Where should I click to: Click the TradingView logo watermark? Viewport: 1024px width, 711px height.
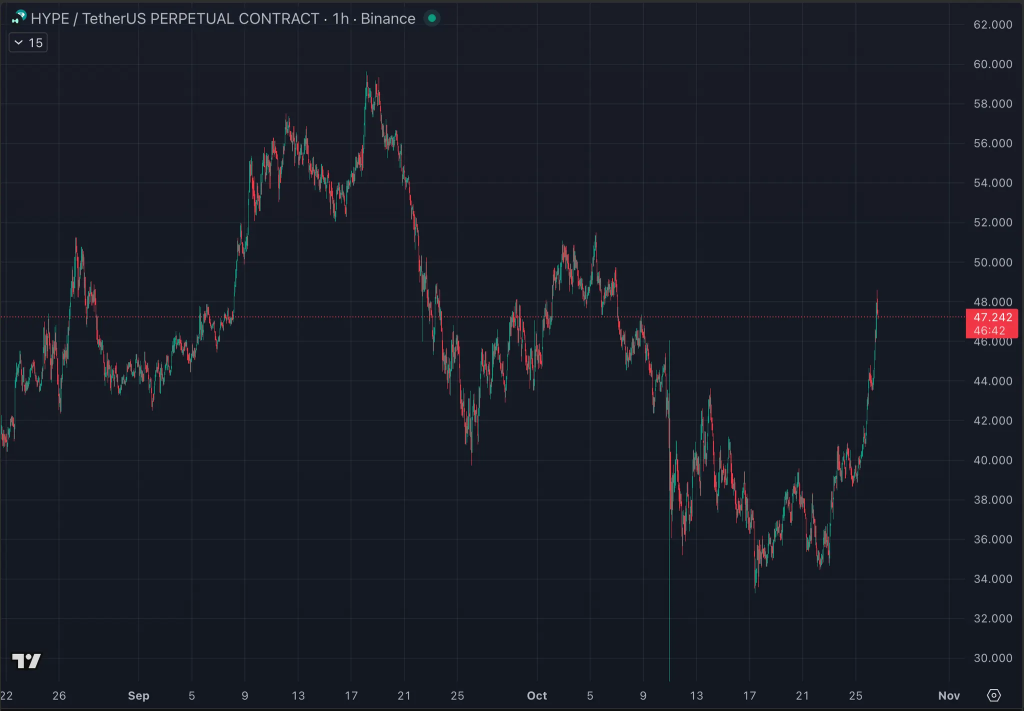(26, 661)
